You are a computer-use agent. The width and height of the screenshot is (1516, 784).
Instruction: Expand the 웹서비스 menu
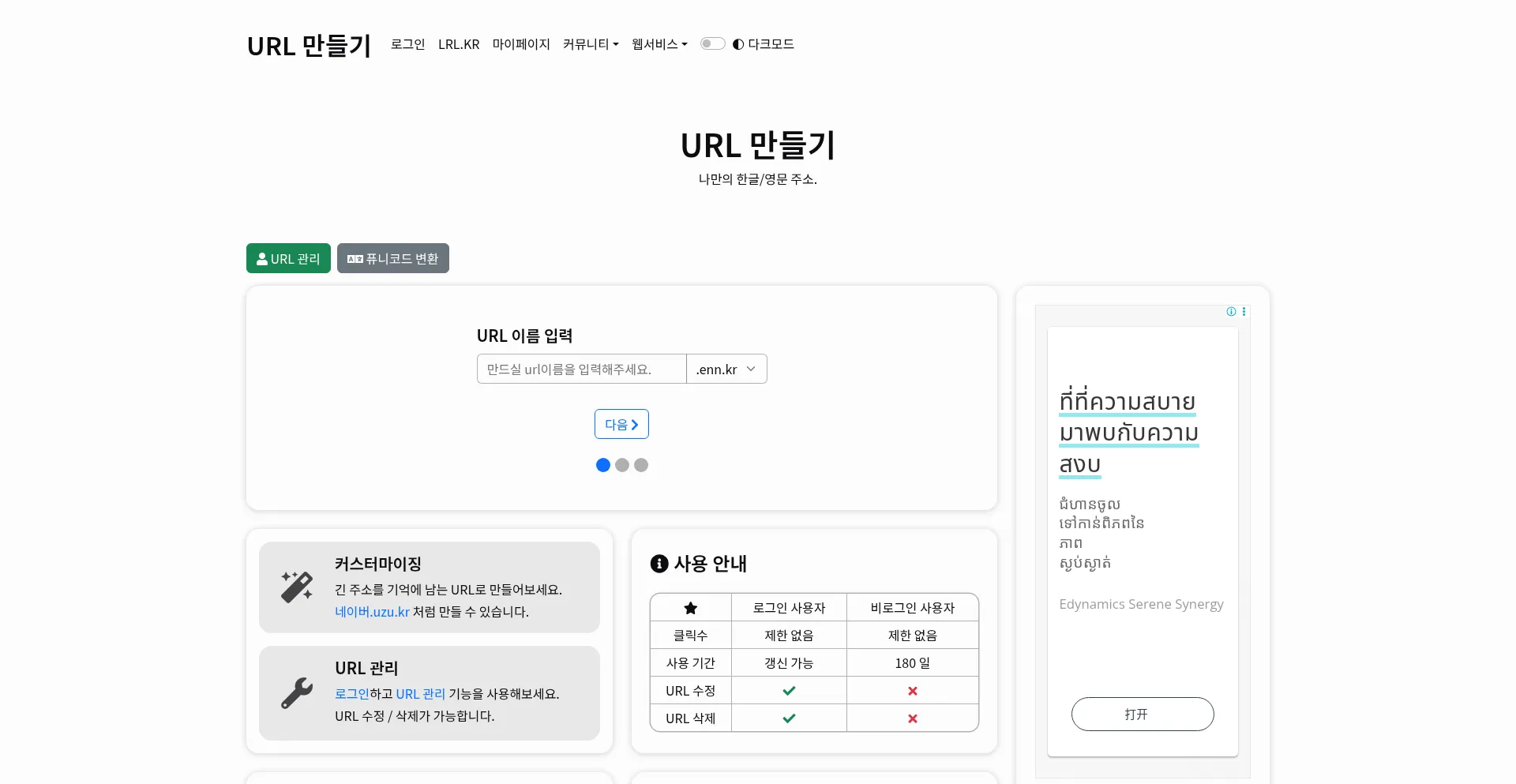[x=659, y=44]
